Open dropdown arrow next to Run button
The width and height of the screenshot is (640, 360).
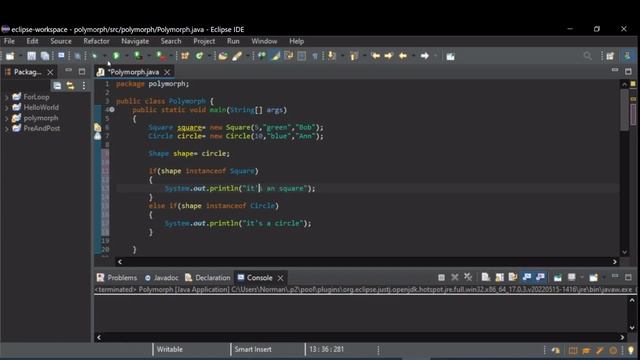coord(127,56)
